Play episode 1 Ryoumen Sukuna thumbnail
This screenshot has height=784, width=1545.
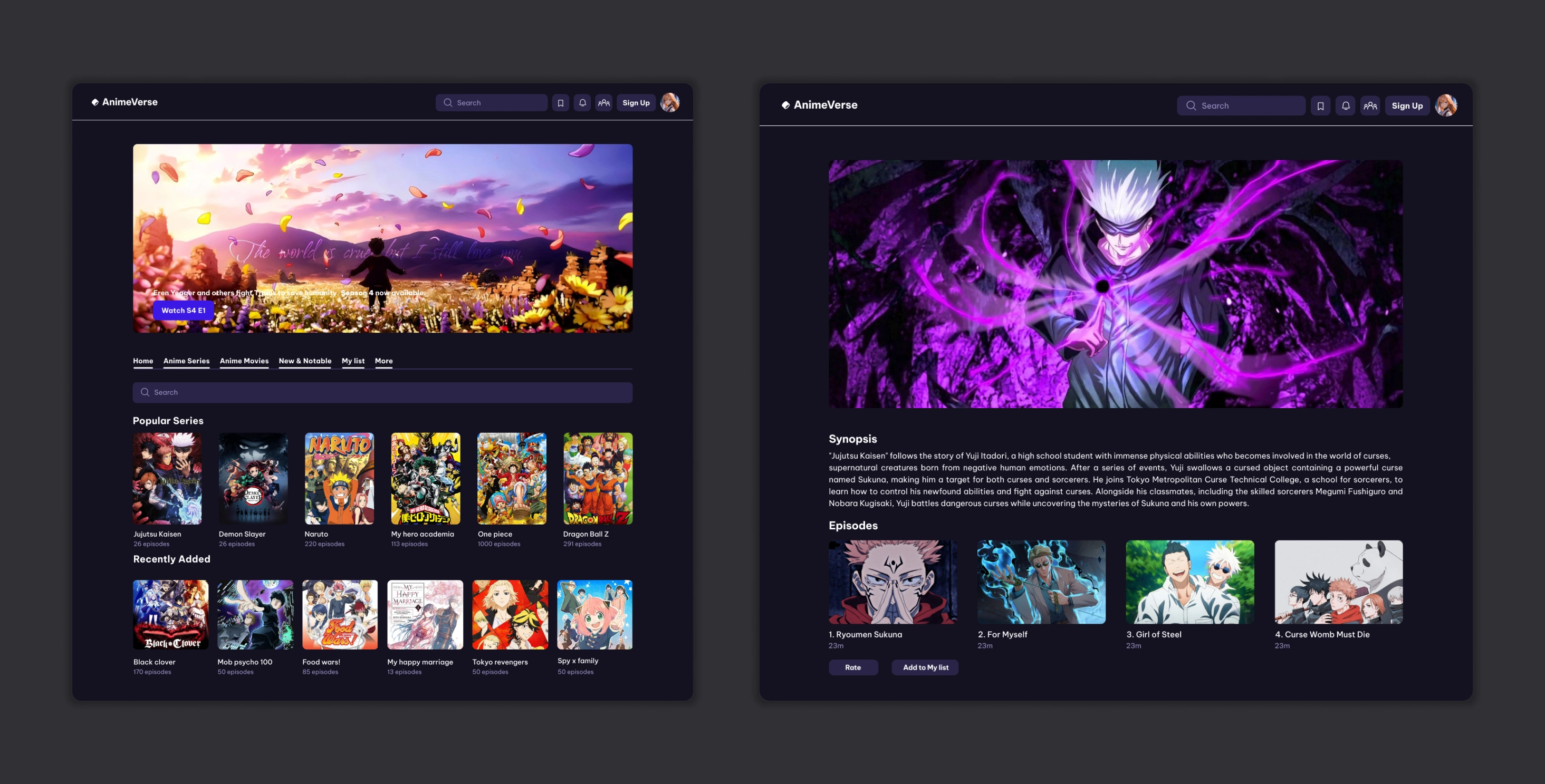[x=893, y=582]
